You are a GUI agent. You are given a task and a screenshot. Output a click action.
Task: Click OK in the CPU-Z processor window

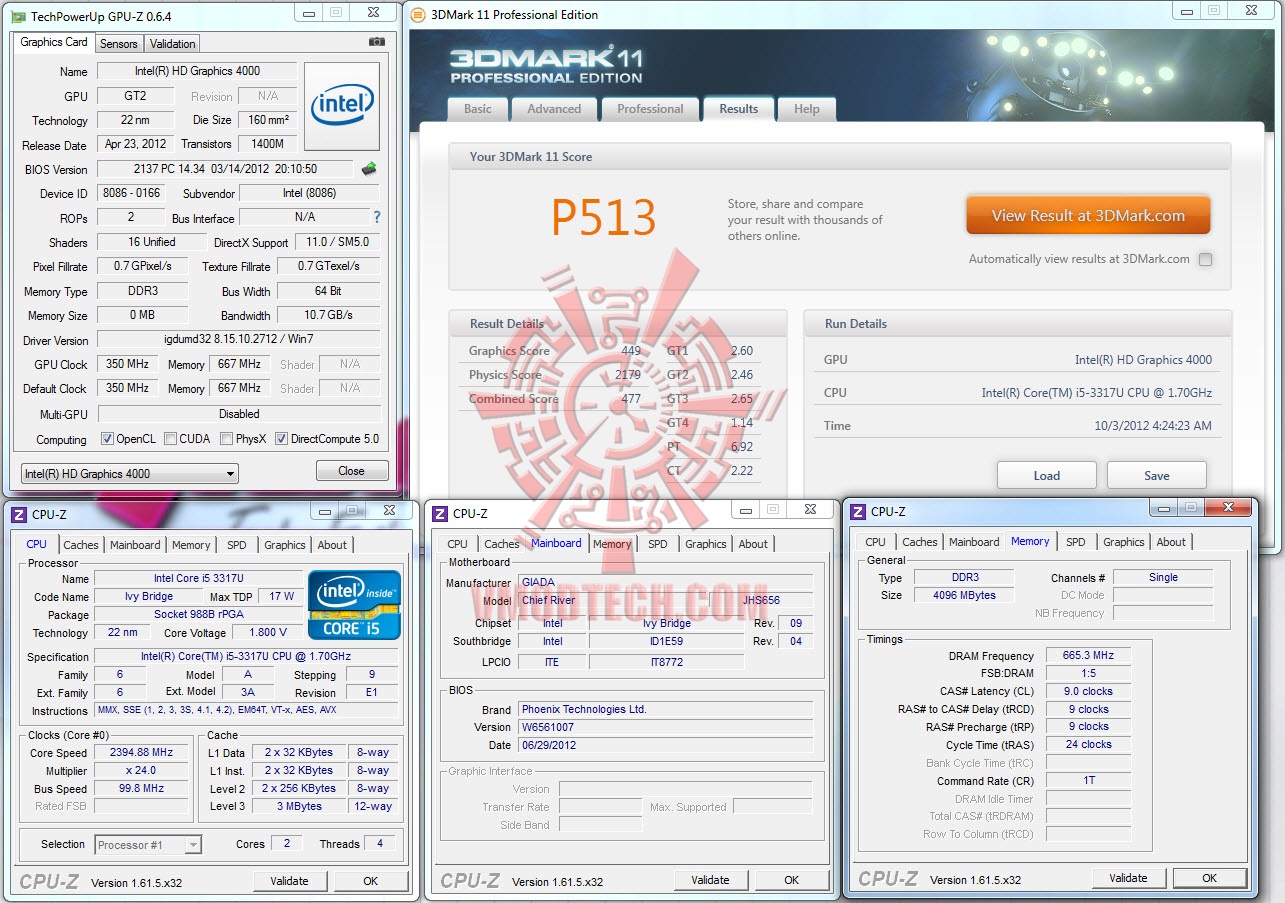click(370, 881)
